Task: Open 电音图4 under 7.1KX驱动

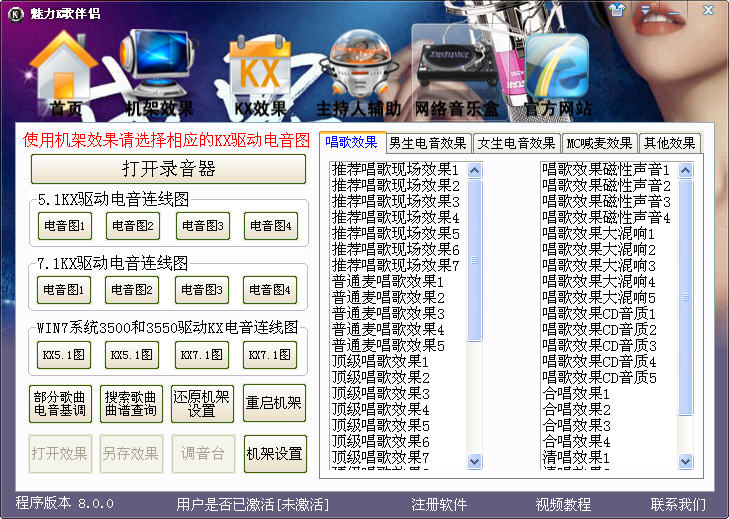Action: pyautogui.click(x=270, y=290)
